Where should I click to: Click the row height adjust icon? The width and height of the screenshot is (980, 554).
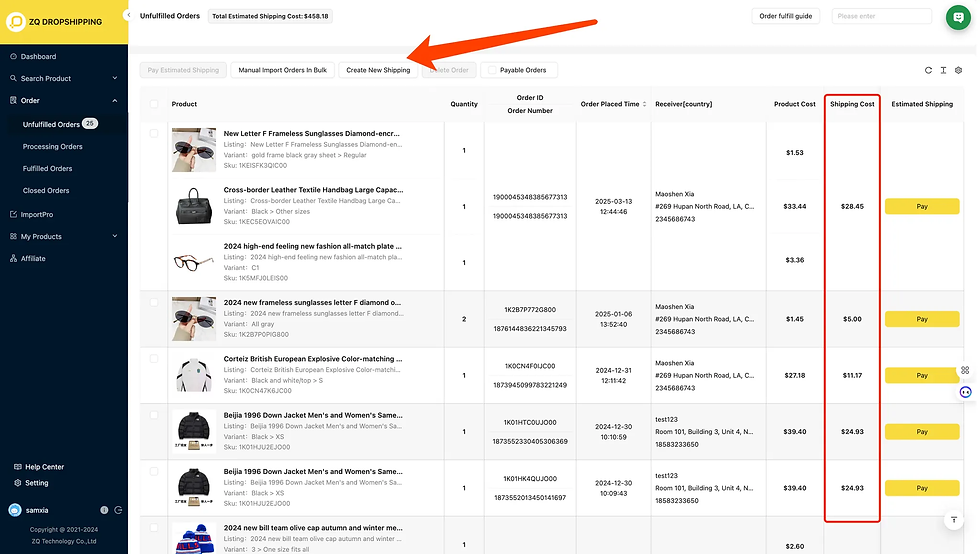pyautogui.click(x=943, y=70)
